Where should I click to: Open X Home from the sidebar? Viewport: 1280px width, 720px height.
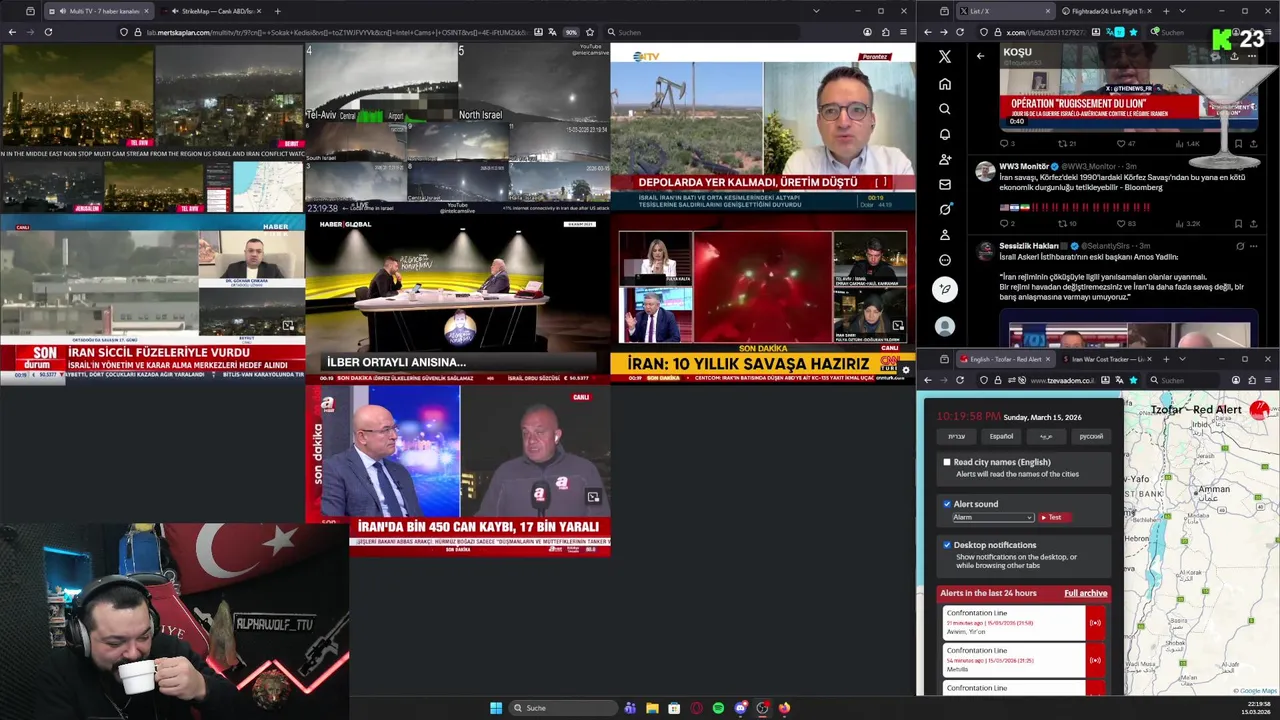point(945,84)
